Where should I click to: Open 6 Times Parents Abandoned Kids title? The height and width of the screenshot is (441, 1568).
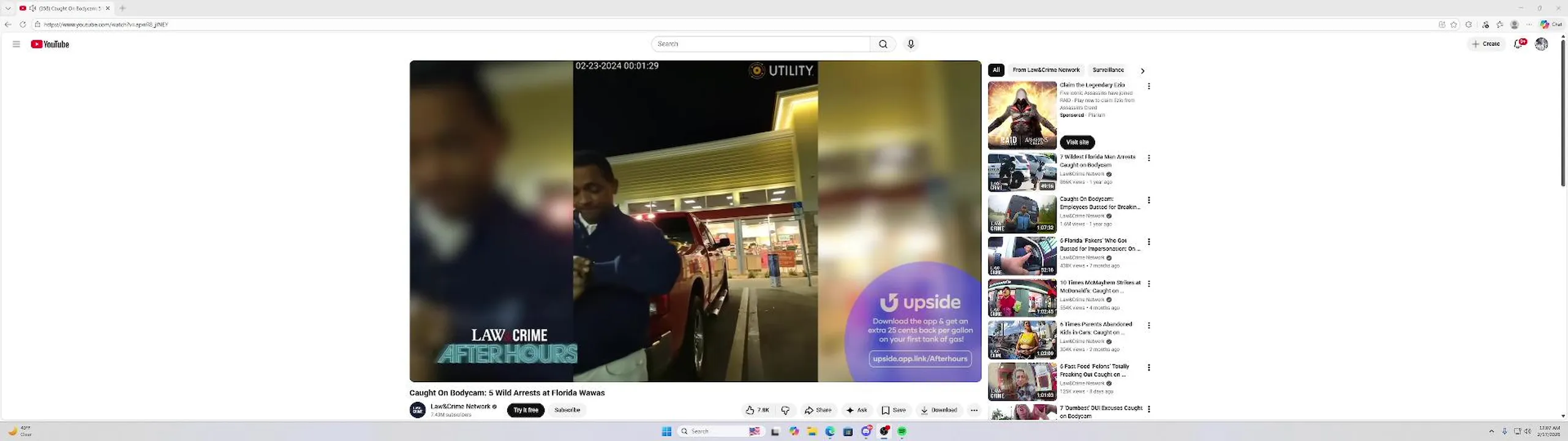coord(1096,328)
